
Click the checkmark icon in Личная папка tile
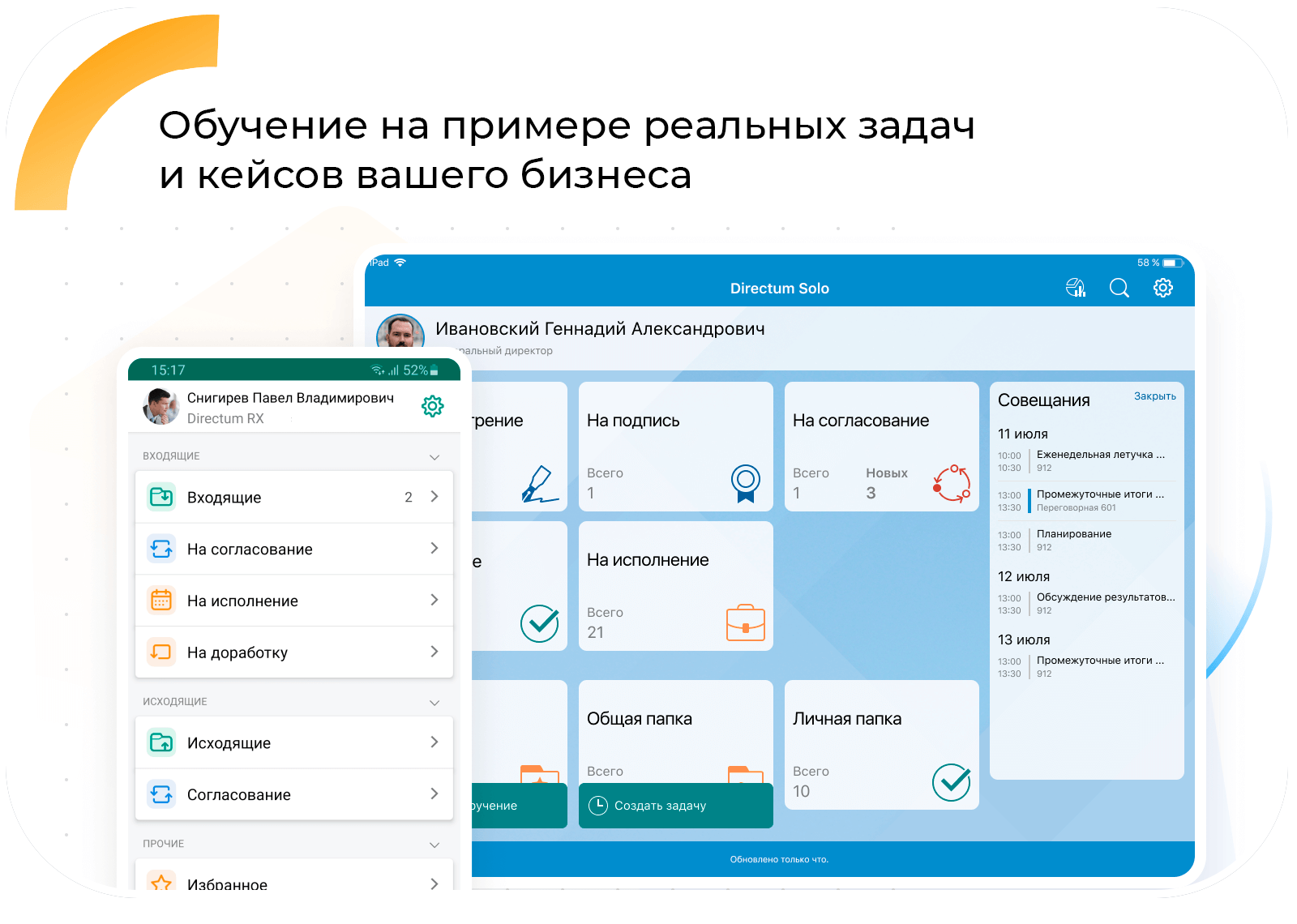pos(952,782)
